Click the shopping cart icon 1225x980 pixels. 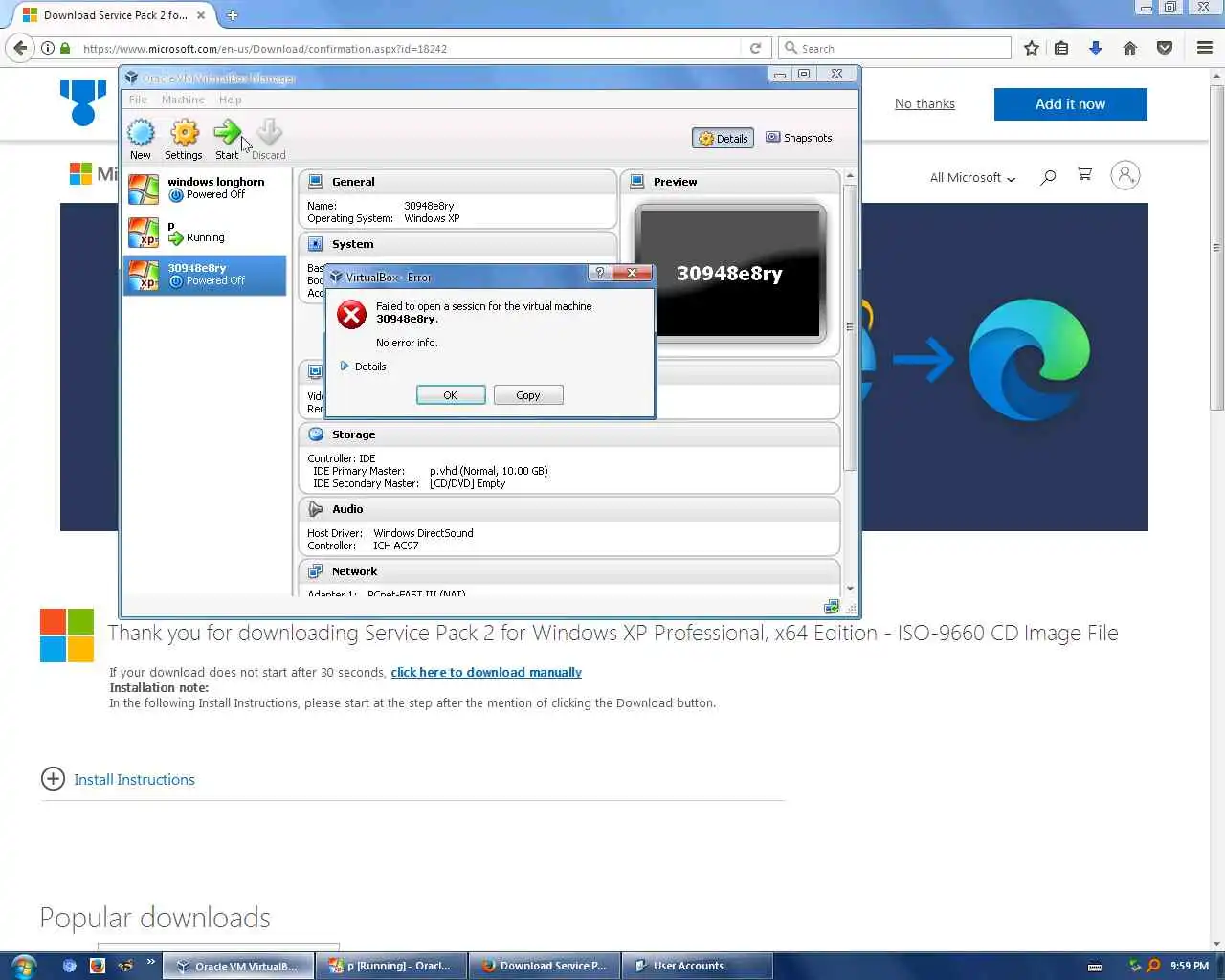point(1084,174)
